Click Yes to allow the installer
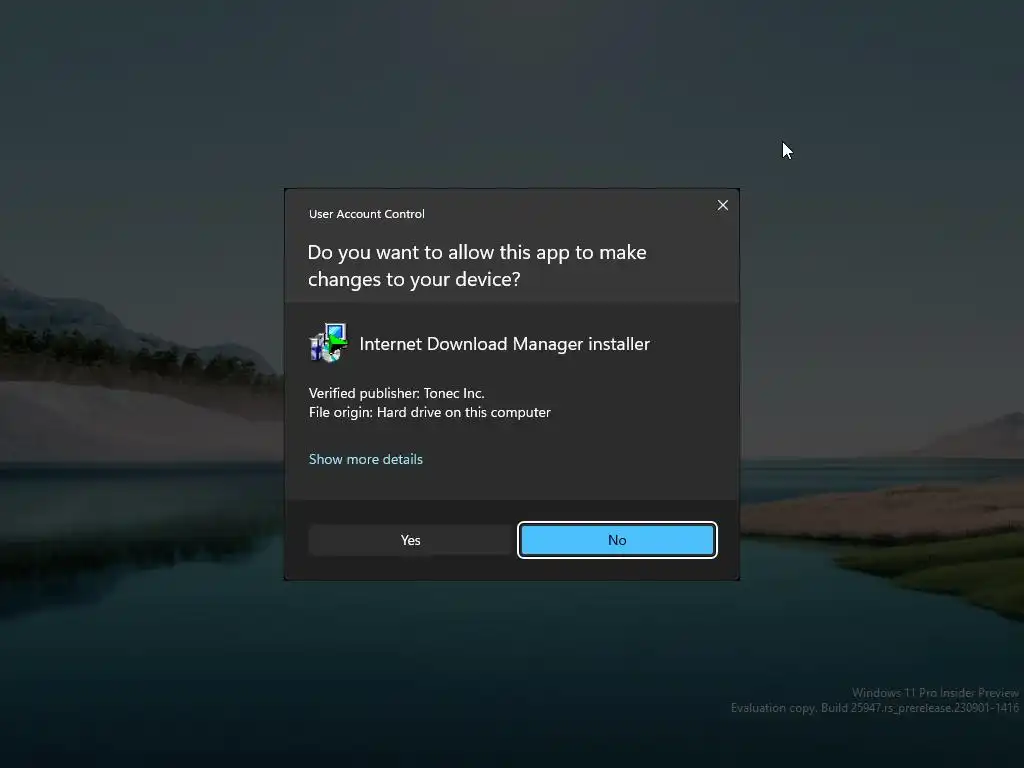1024x768 pixels. coord(411,540)
